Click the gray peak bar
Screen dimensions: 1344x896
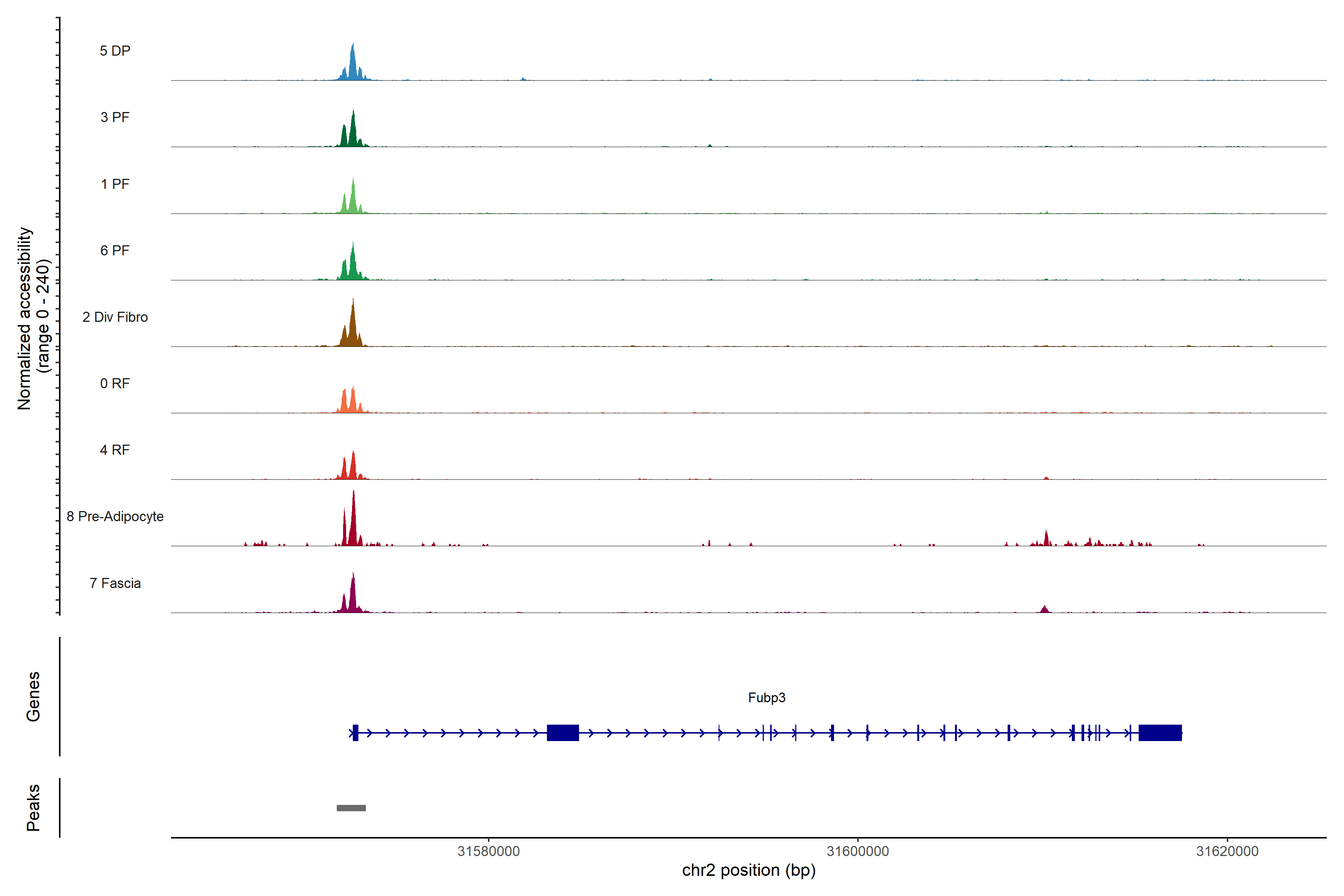click(351, 808)
